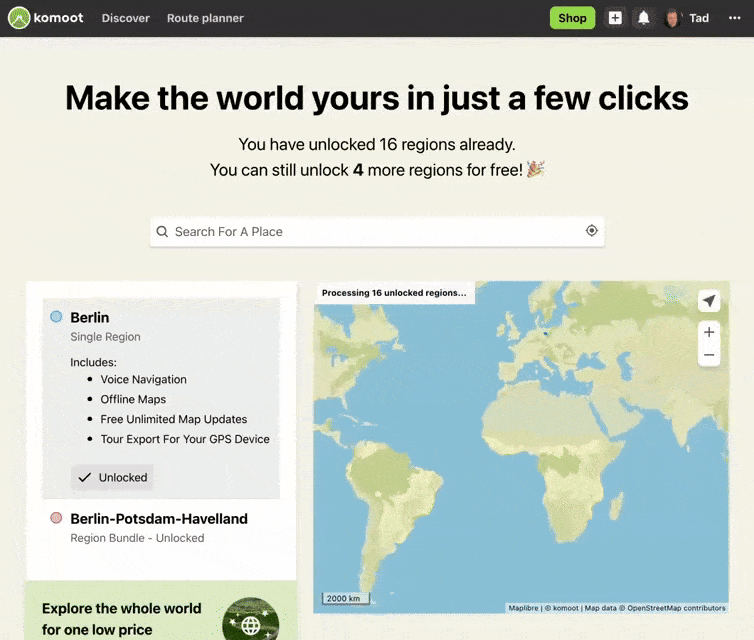This screenshot has width=754, height=640.
Task: Click the '2000 km' map scale label
Action: coord(344,599)
